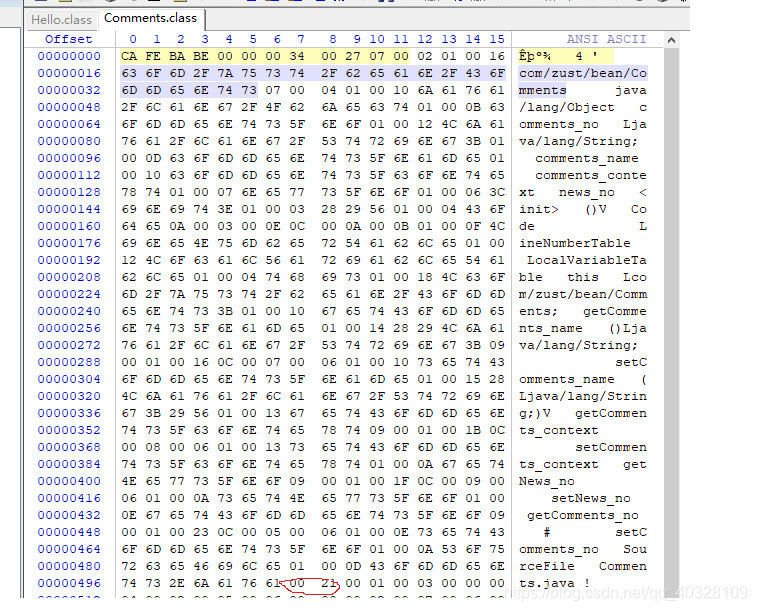Select offset row 00000256
Image resolution: width=757 pixels, height=611 pixels.
[69, 328]
